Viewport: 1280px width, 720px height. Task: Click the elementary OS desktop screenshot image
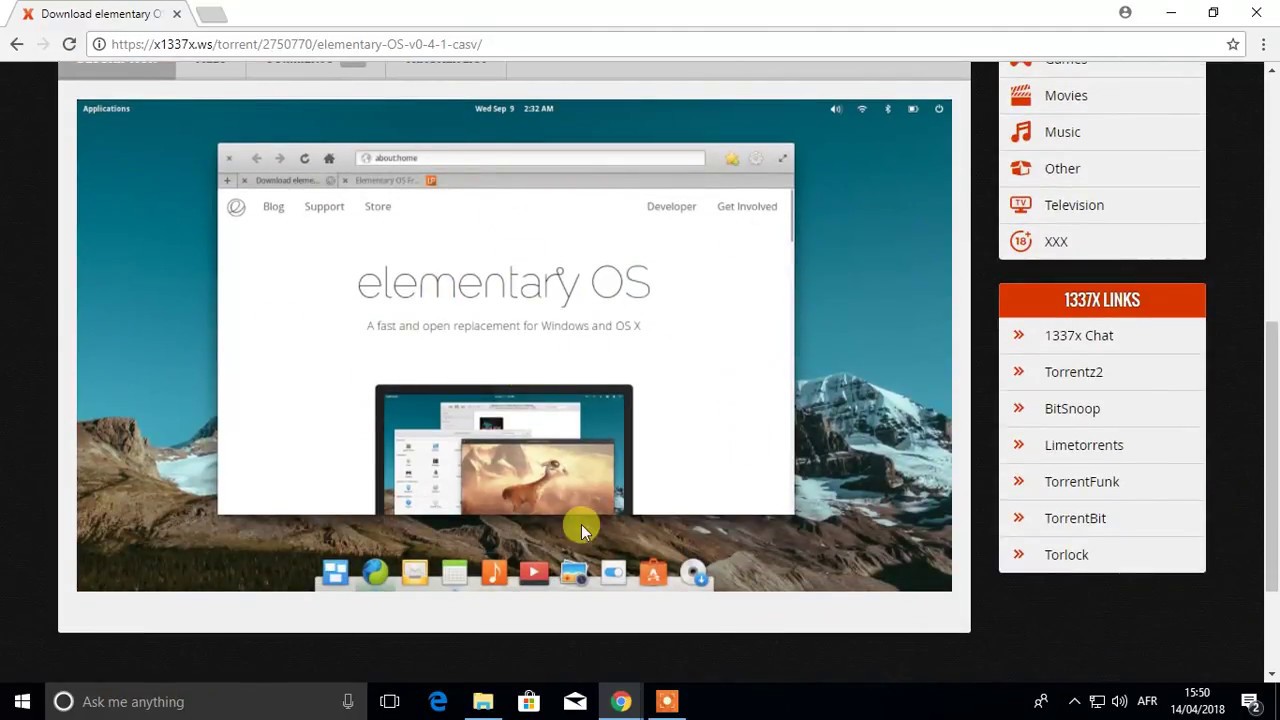coord(514,345)
